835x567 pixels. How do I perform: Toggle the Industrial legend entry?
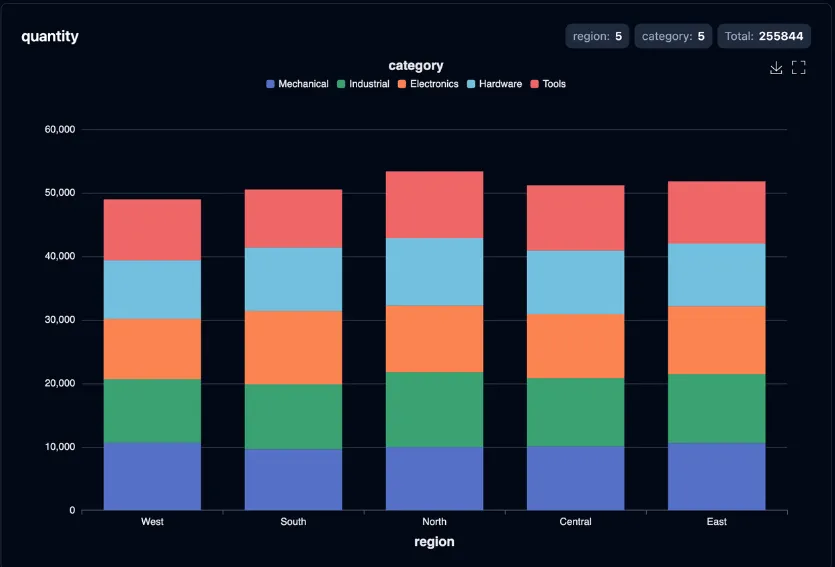[x=363, y=84]
